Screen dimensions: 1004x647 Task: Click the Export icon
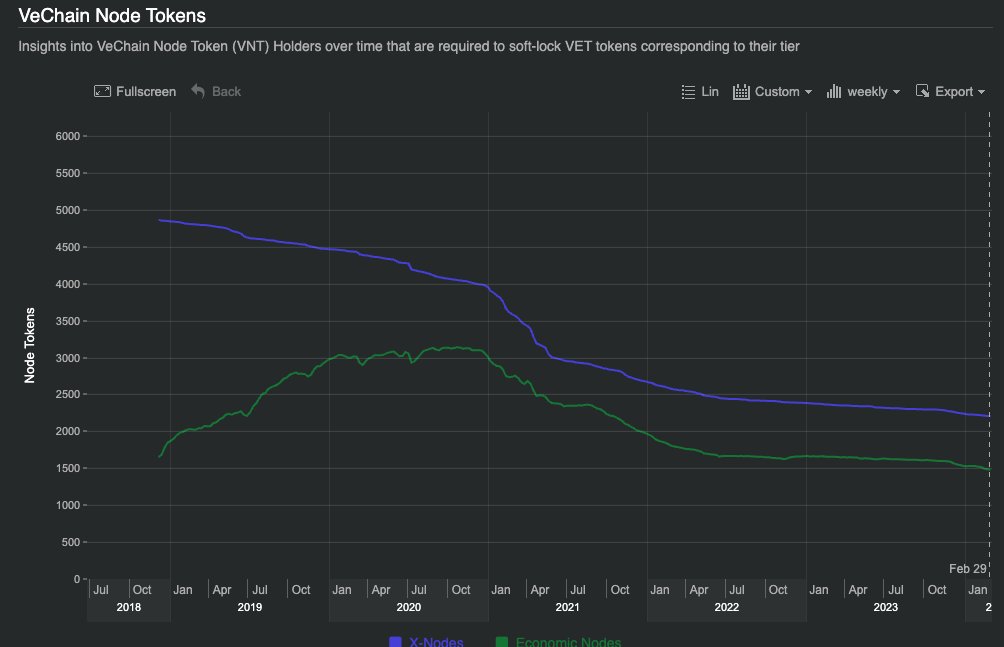coord(922,91)
